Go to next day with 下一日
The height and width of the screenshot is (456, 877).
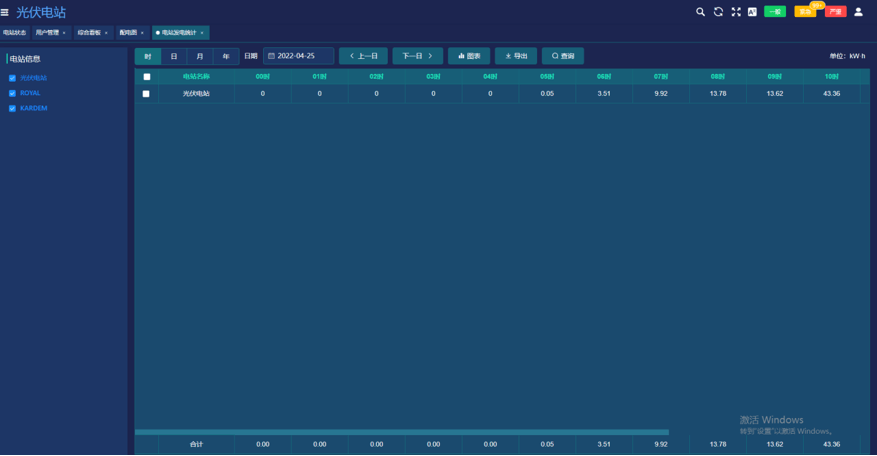pos(417,56)
